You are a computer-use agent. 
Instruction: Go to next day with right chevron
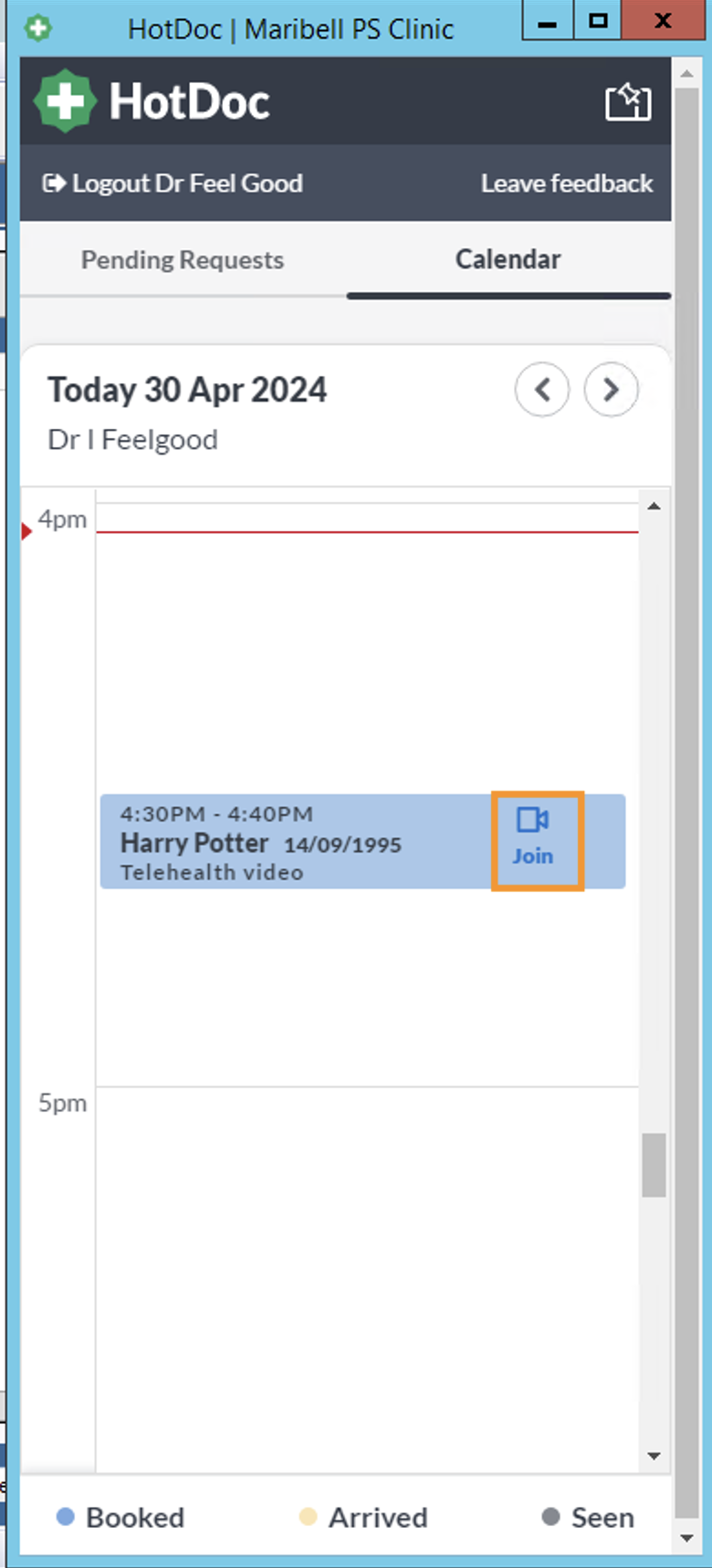(x=611, y=390)
